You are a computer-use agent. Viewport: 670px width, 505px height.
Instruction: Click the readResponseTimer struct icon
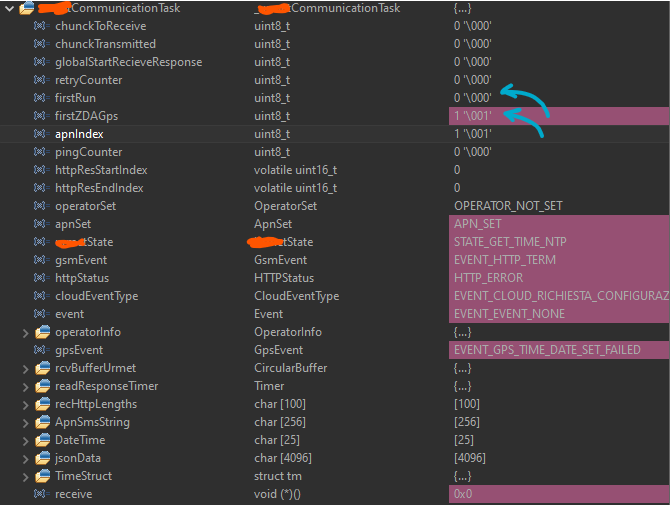43,386
